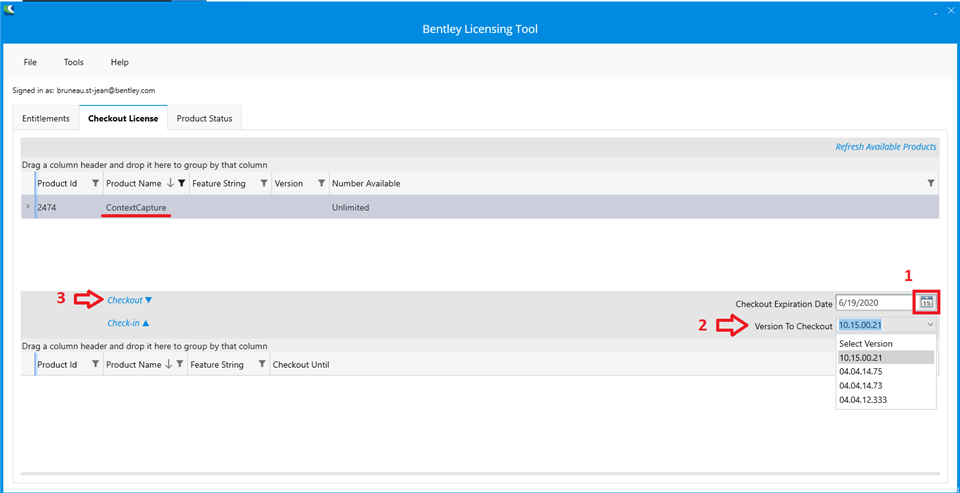Choose version 04.04.14.73 from list
960x493 pixels.
click(x=886, y=386)
